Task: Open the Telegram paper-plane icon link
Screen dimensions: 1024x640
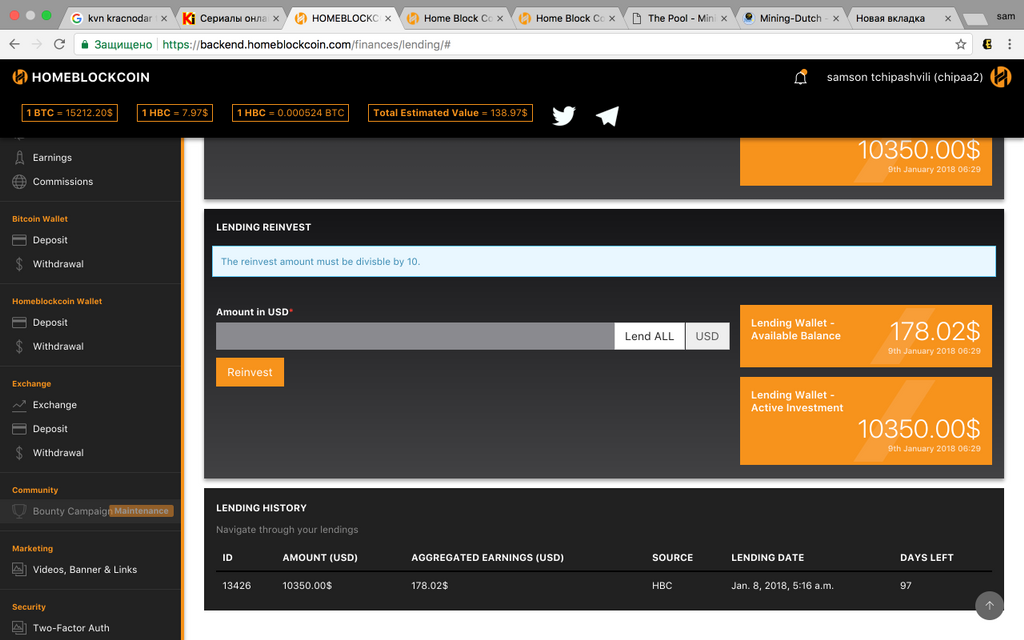Action: coord(607,116)
